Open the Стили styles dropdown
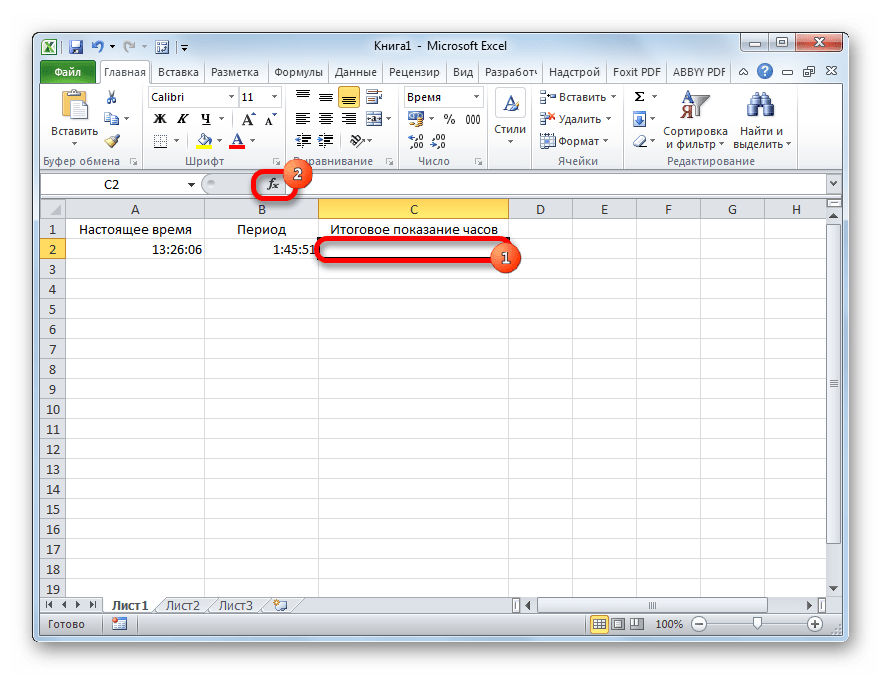Screen dimensions: 882x675 pos(510,119)
